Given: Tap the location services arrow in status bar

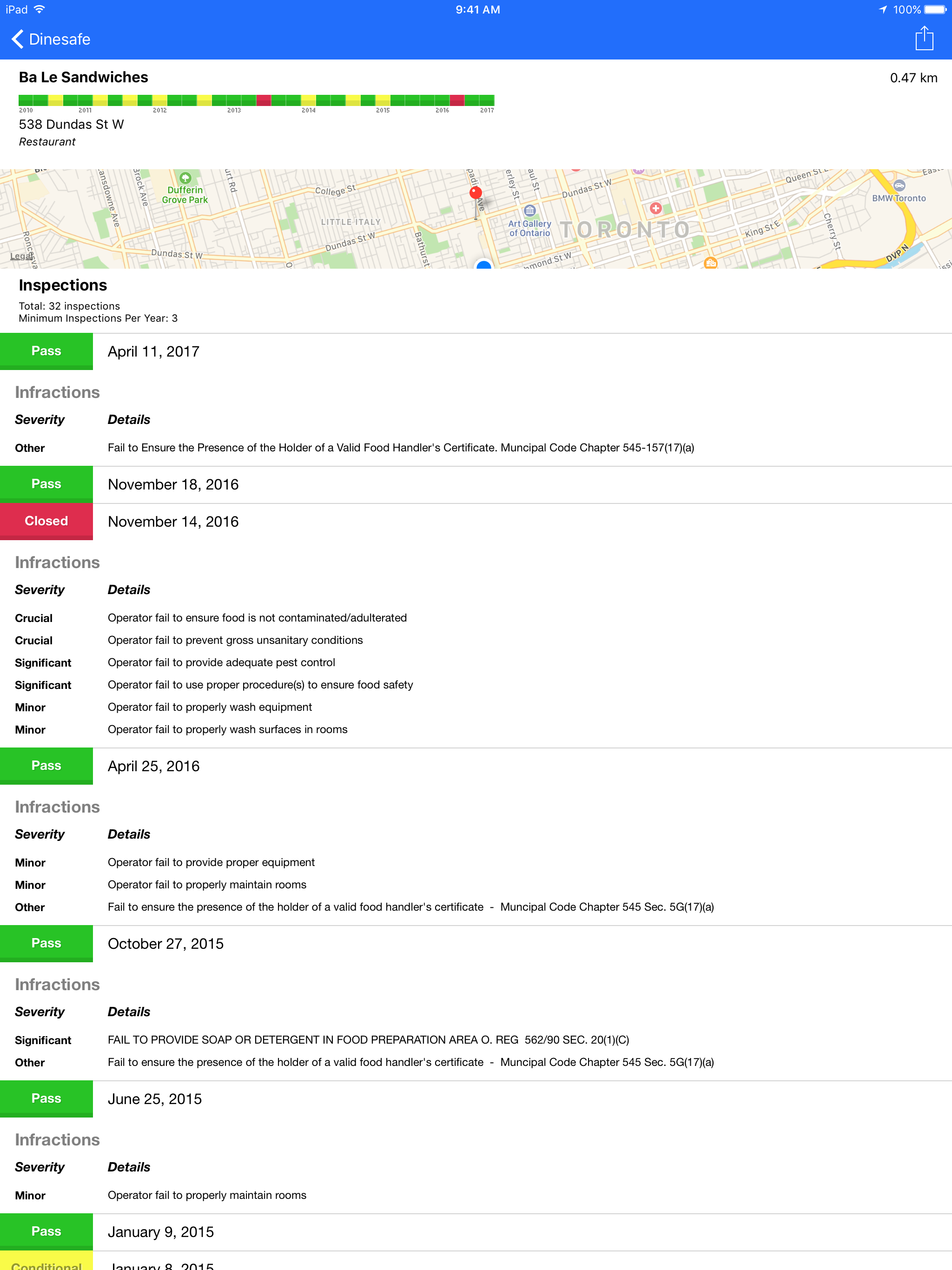Looking at the screenshot, I should (883, 9).
